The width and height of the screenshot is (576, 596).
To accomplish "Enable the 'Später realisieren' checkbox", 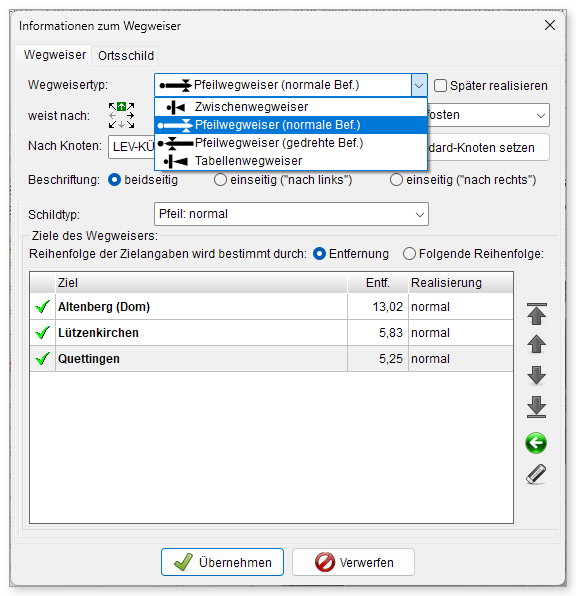I will (440, 86).
